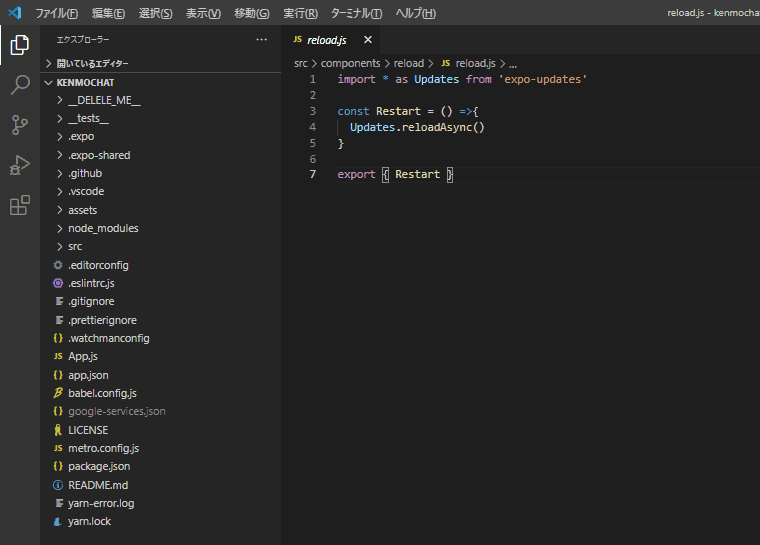Image resolution: width=760 pixels, height=545 pixels.
Task: Expand the __tests__ folder
Action: (60, 118)
